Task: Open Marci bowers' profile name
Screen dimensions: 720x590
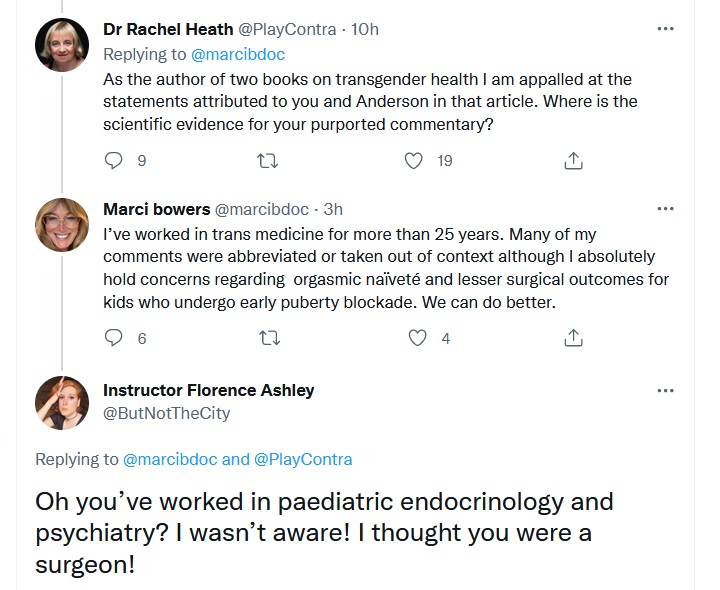Action: [x=157, y=209]
